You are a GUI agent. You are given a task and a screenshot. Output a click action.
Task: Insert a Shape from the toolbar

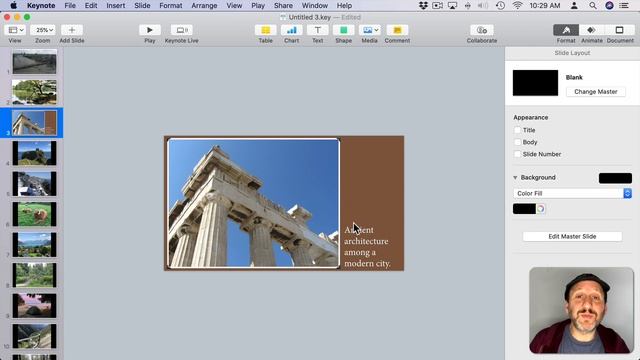[344, 30]
